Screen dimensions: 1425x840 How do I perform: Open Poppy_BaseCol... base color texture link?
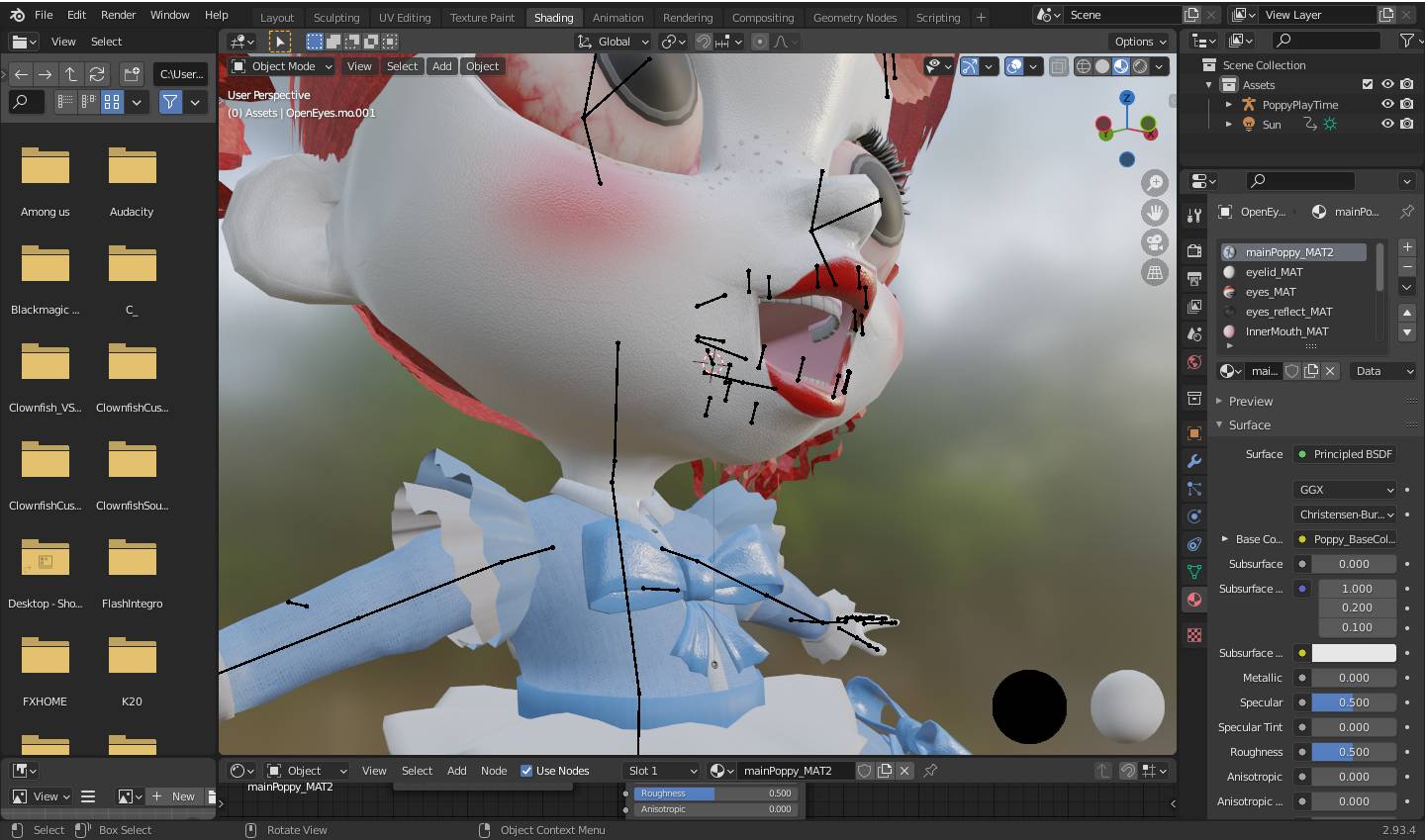coord(1346,539)
